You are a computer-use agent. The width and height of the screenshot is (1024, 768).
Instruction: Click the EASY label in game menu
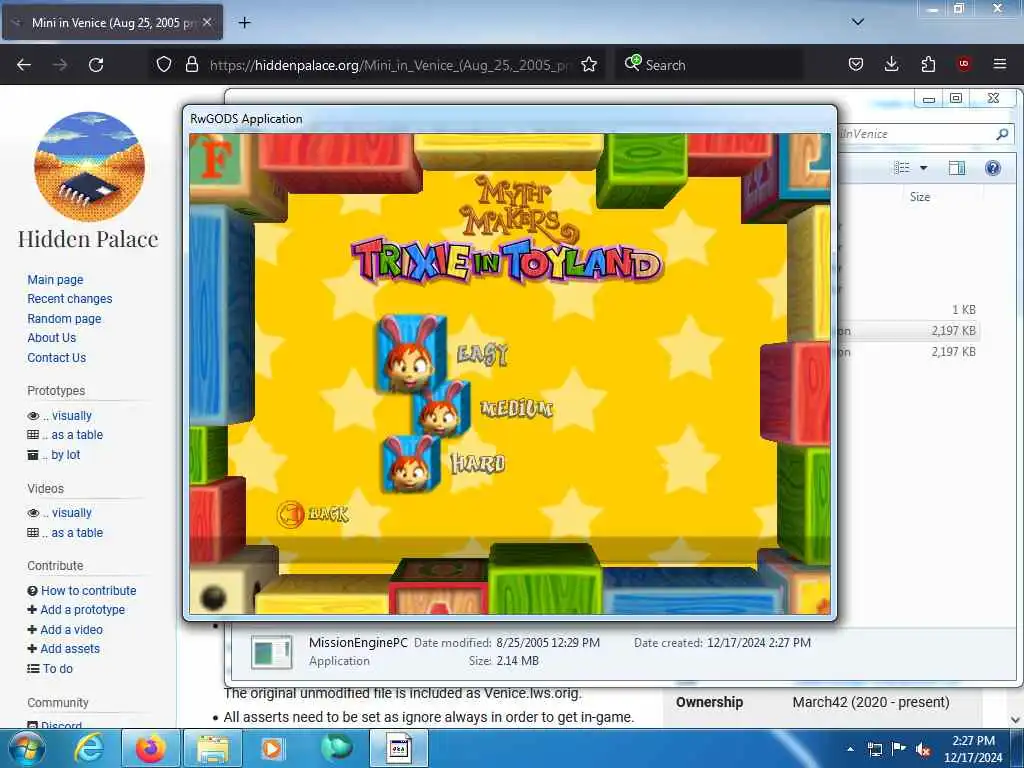click(483, 355)
